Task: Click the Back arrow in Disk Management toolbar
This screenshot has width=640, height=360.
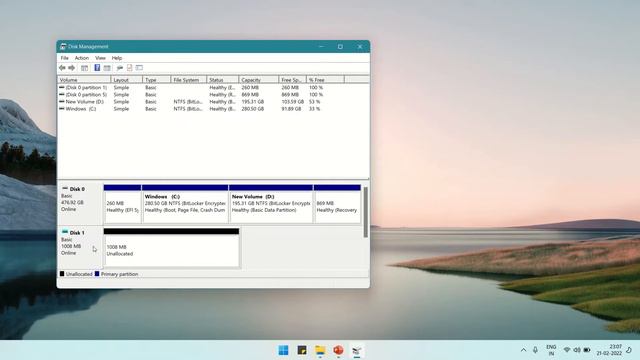Action: tap(62, 68)
